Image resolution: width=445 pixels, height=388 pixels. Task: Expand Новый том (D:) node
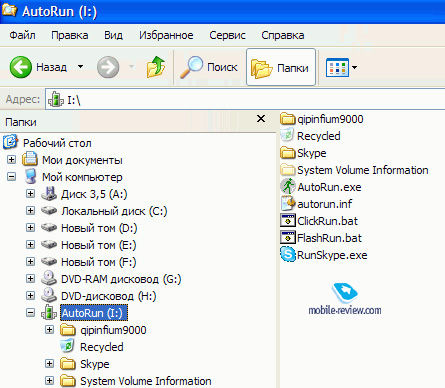pos(30,228)
